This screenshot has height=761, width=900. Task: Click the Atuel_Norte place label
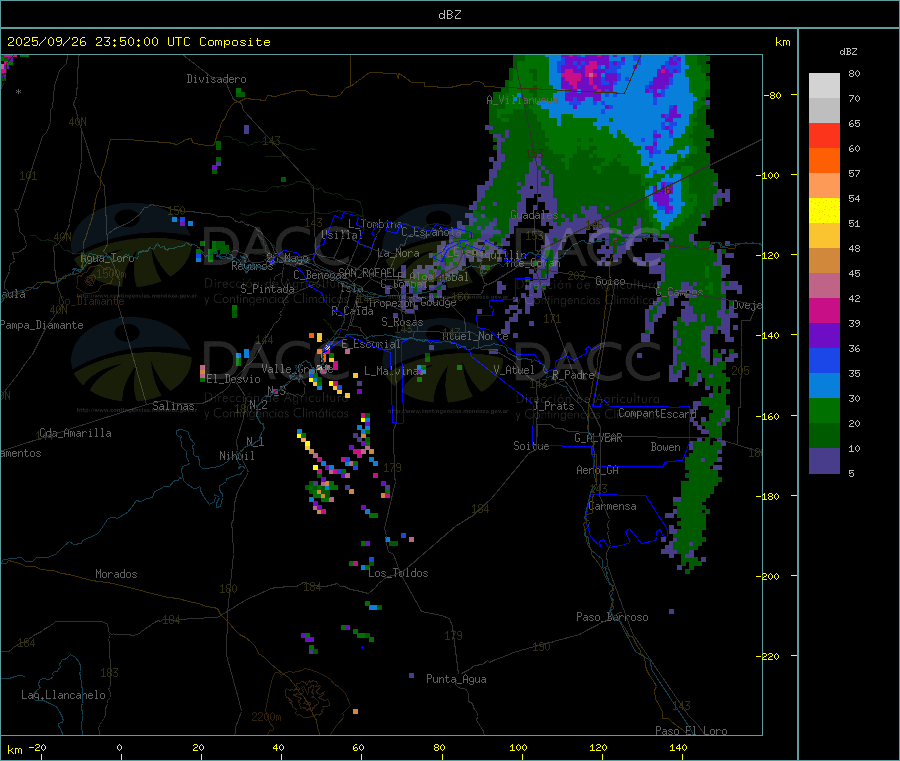[475, 336]
